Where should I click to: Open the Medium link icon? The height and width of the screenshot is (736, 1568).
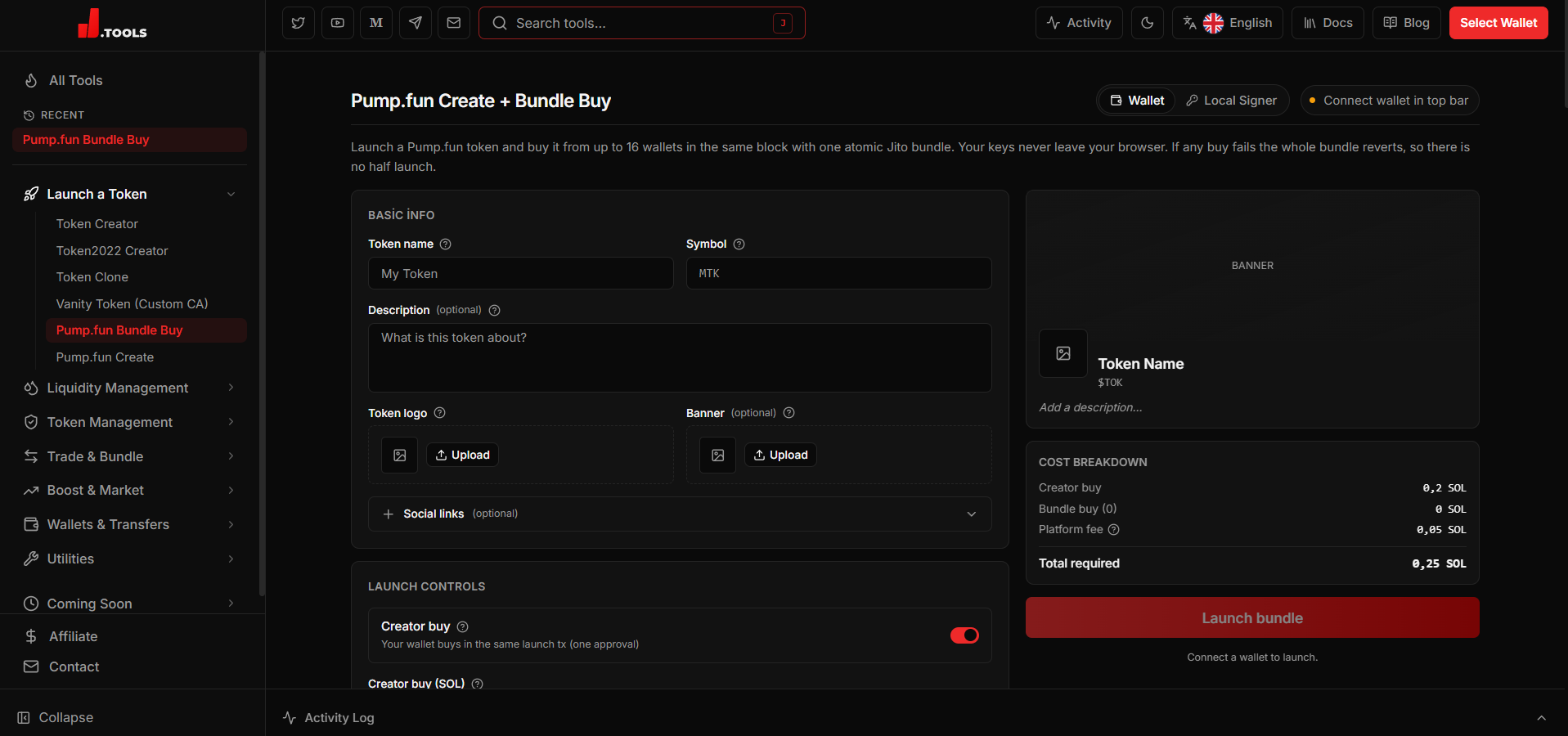click(x=376, y=23)
